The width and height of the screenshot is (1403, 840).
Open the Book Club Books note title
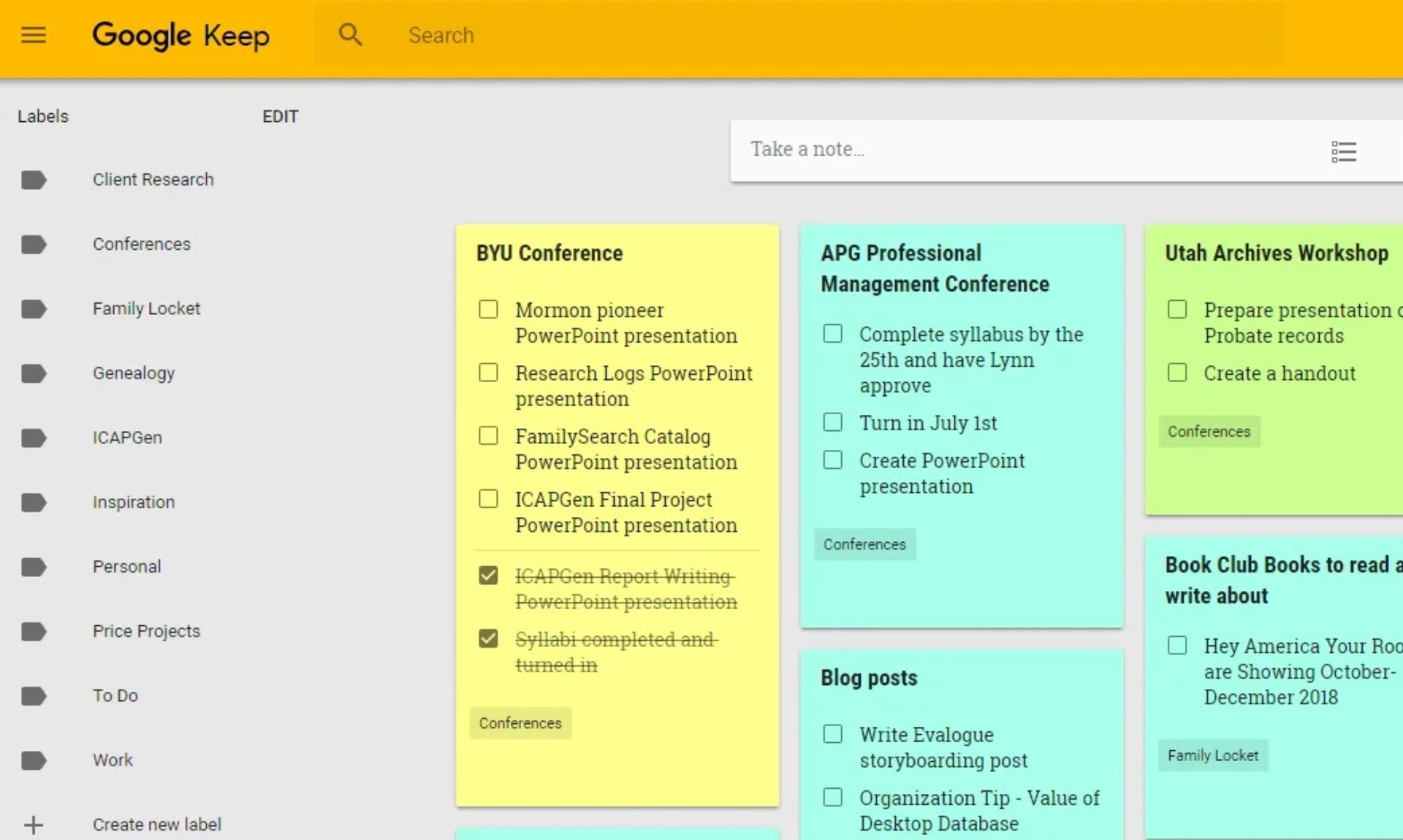tap(1283, 580)
